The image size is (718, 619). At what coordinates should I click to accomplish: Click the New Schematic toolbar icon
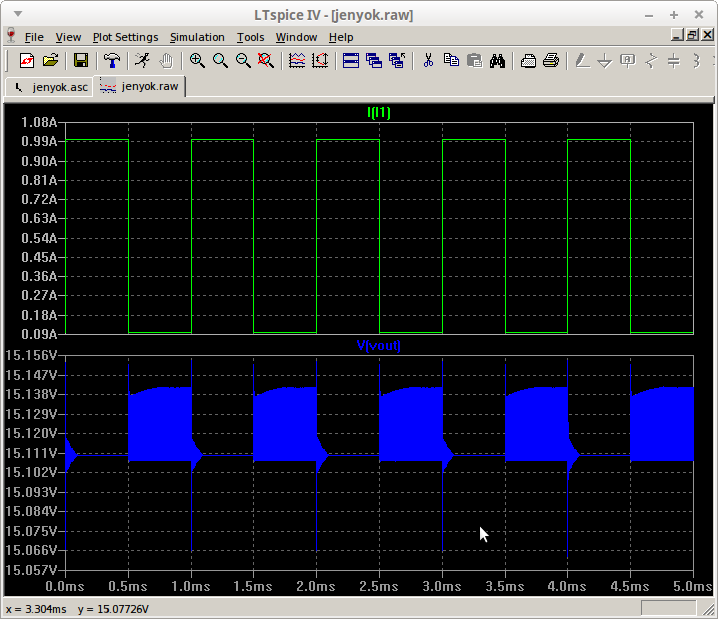[x=27, y=60]
